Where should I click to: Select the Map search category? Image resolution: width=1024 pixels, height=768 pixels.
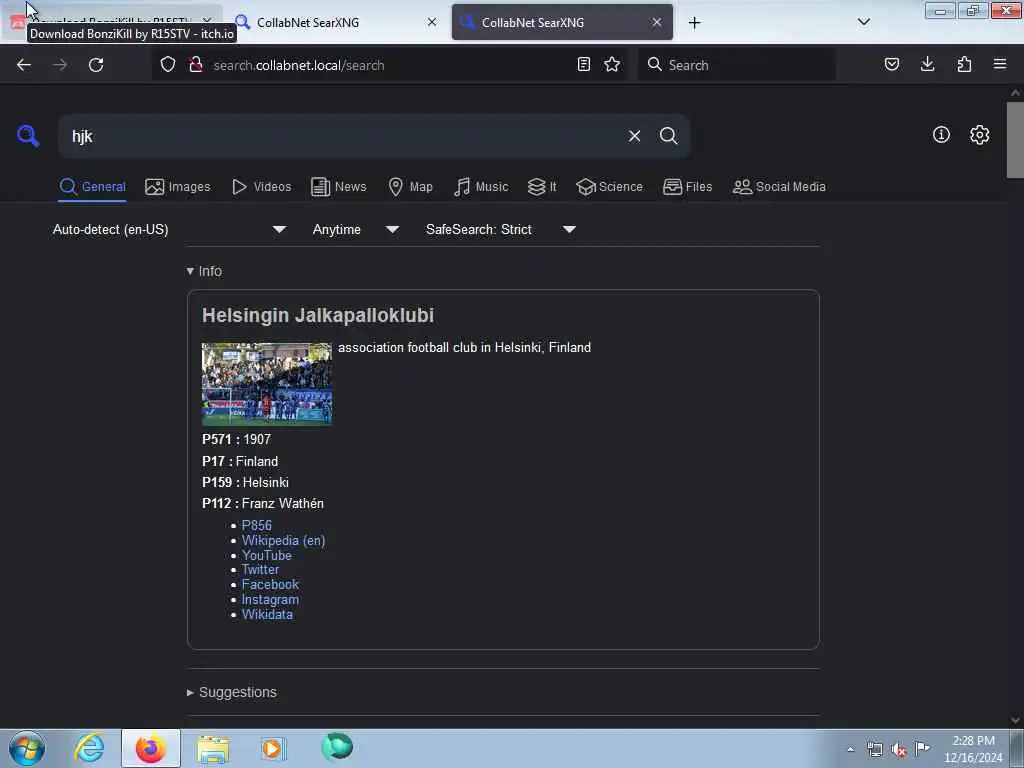[410, 187]
